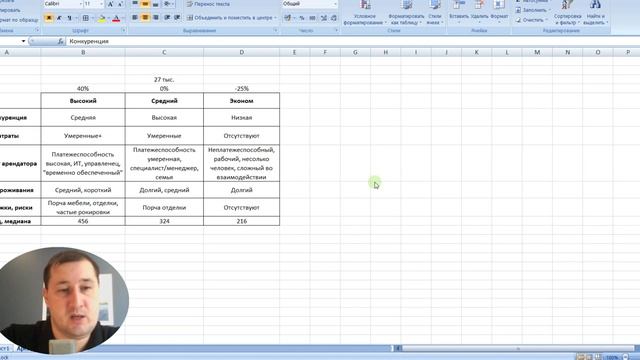Click Удалить delete cells button
Viewport: 640px width, 360px height.
[479, 12]
